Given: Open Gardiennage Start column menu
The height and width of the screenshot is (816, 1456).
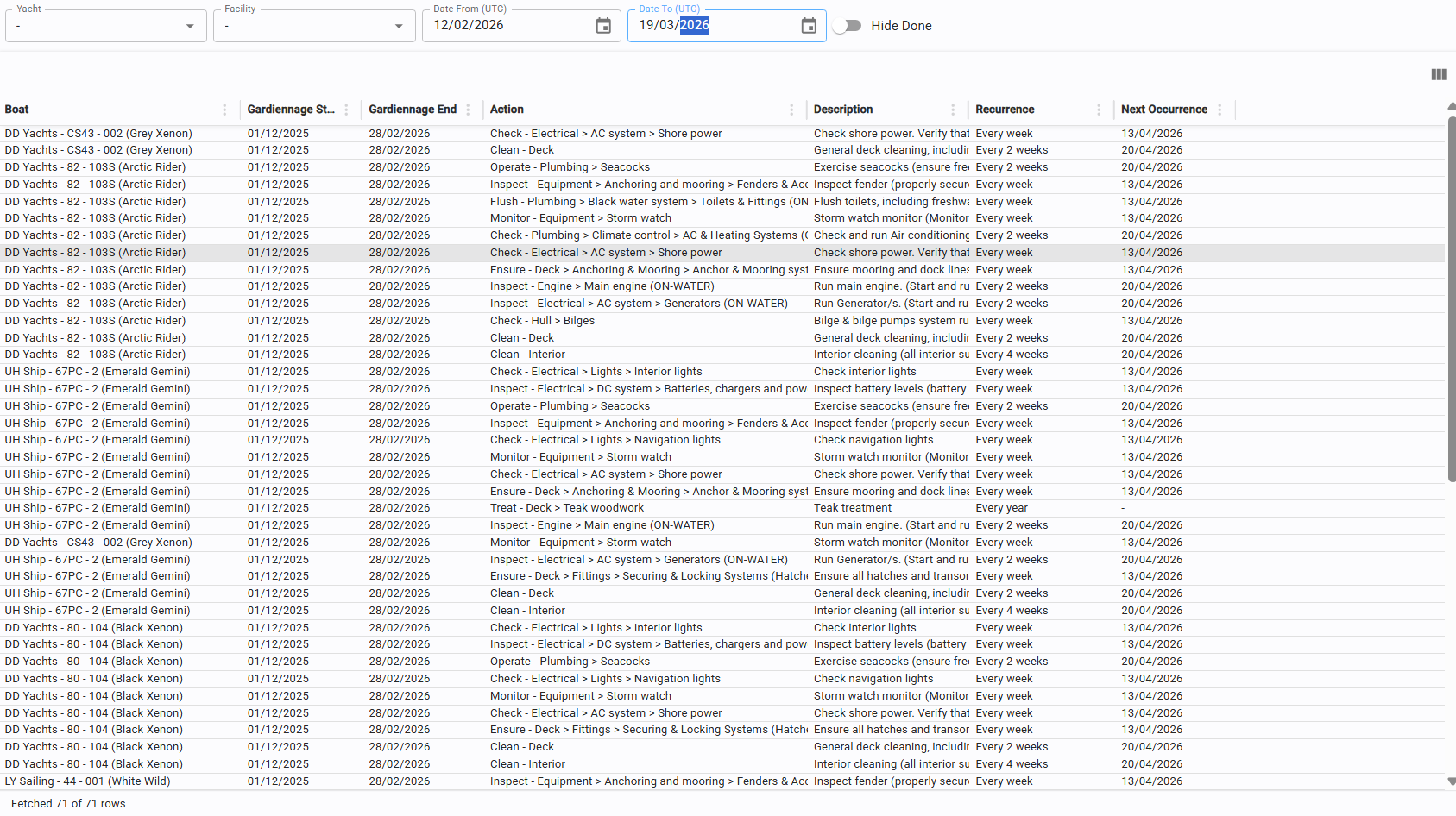Looking at the screenshot, I should click(346, 110).
